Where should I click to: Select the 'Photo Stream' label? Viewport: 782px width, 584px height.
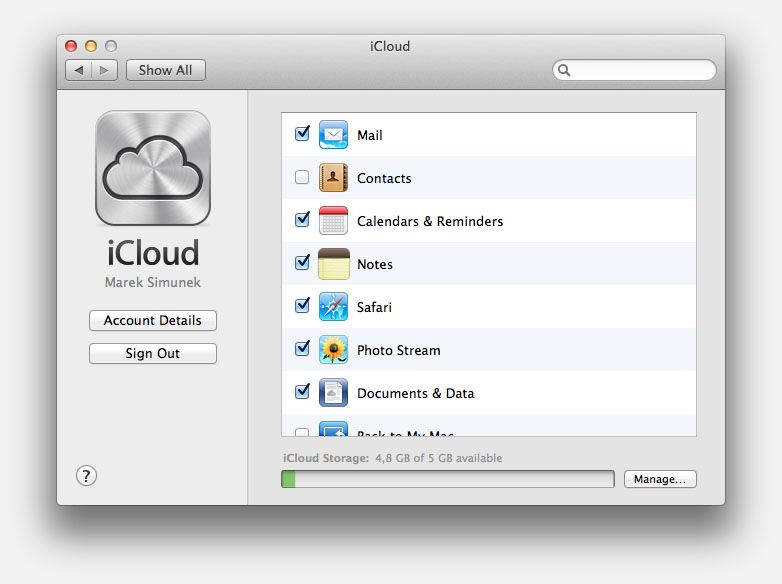(398, 350)
